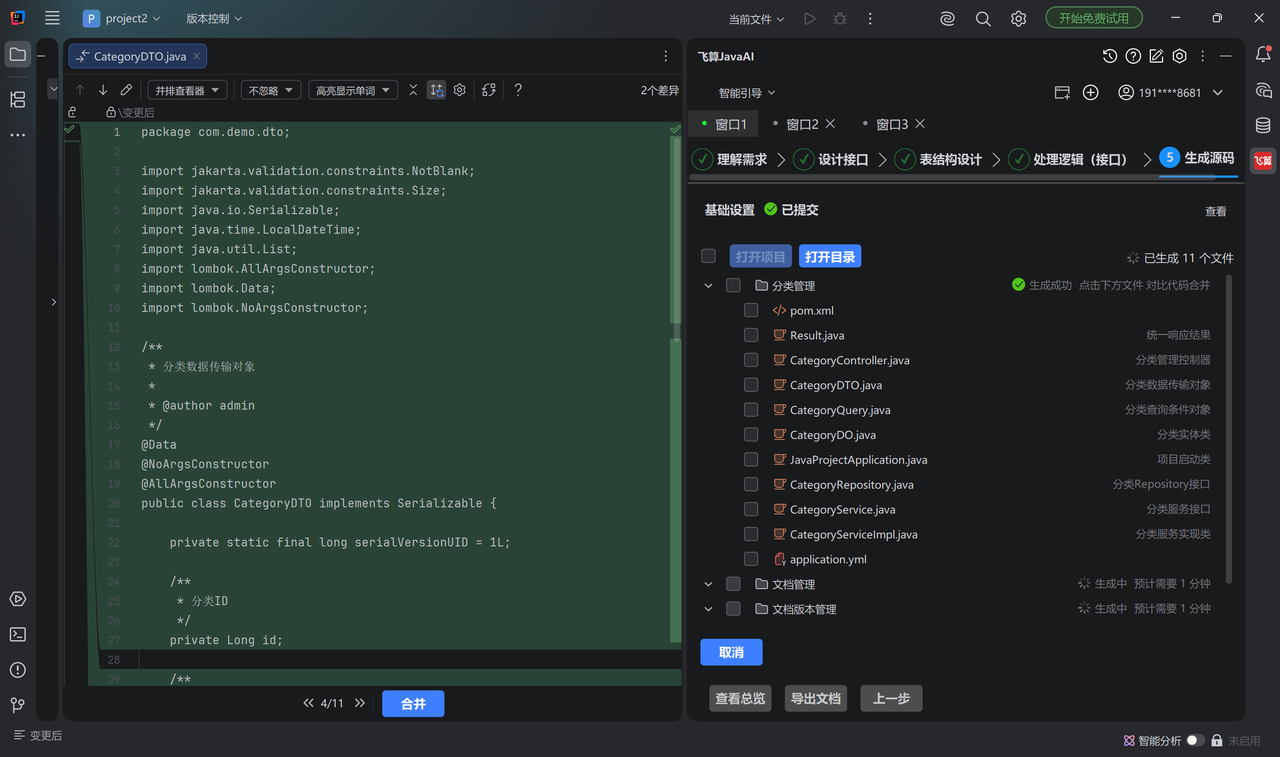Toggle synchronize scrolling in diff viewer
Screen dimensions: 1280x757
pyautogui.click(x=436, y=90)
